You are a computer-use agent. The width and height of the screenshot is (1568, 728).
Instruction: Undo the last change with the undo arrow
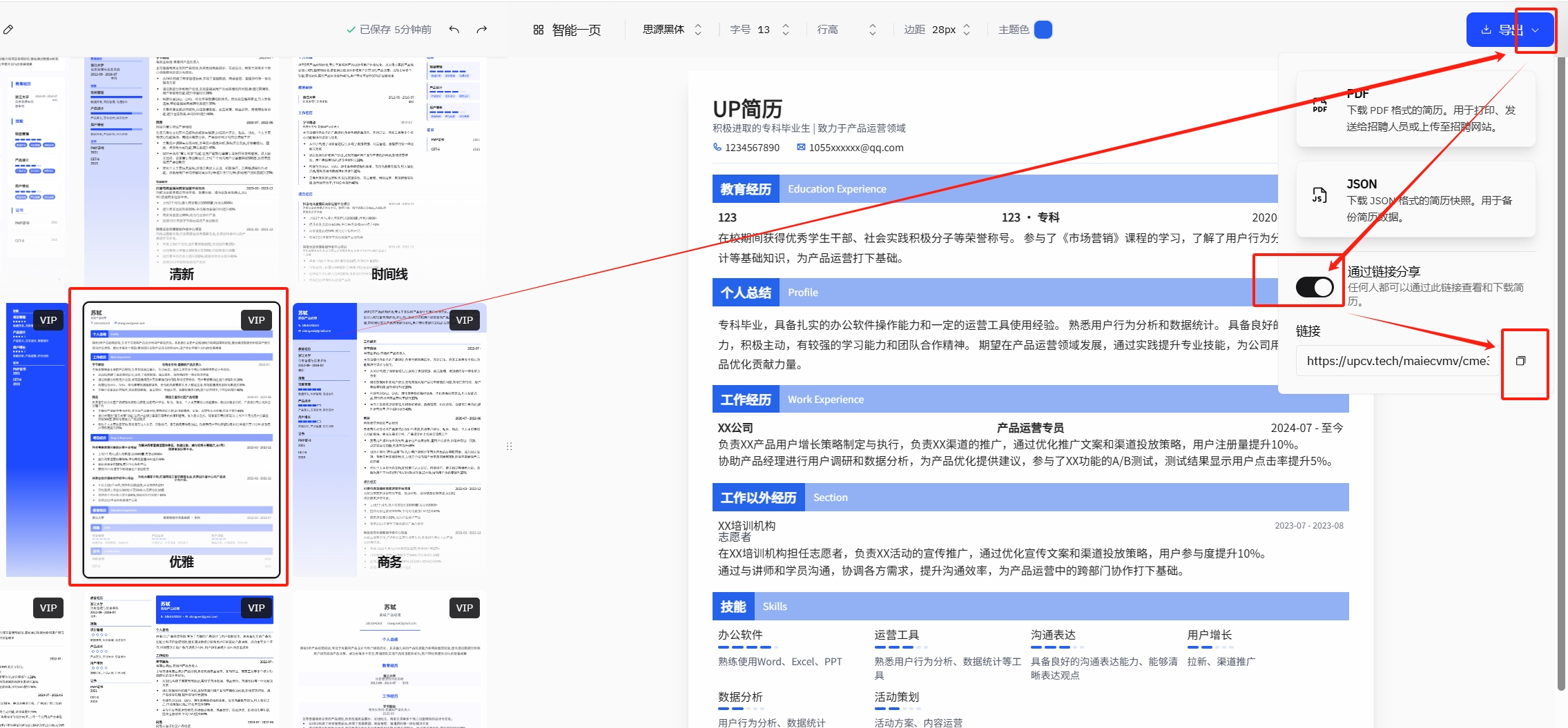pyautogui.click(x=454, y=30)
